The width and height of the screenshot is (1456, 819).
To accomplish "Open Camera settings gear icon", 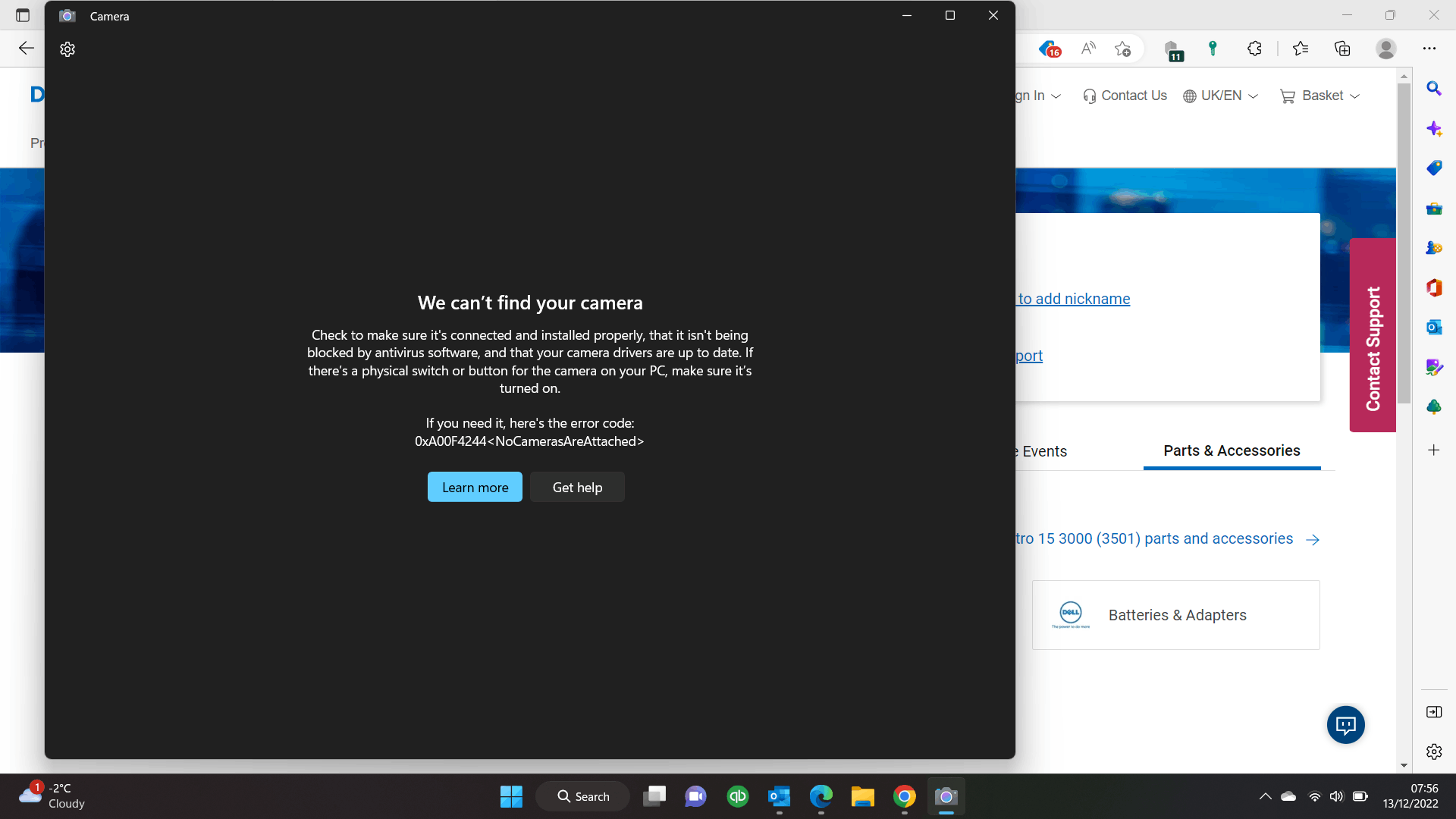I will tap(67, 49).
